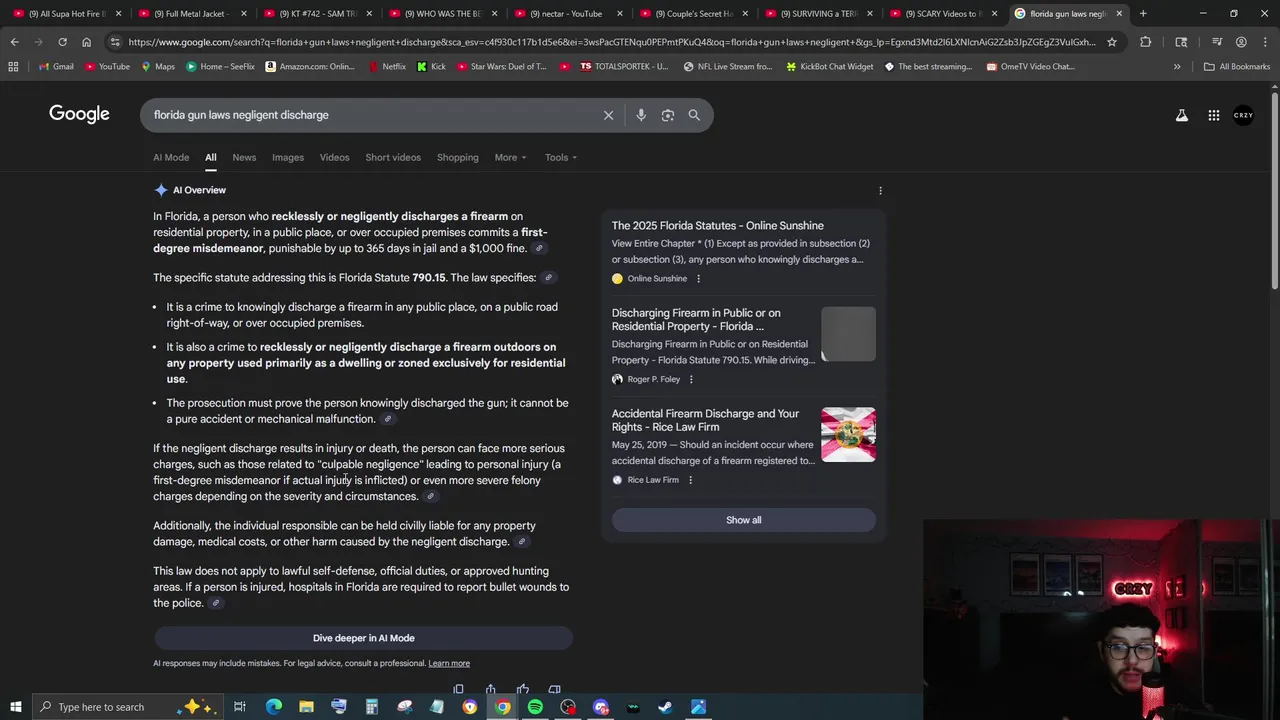This screenshot has height=720, width=1280.
Task: Click Show all sources button
Action: pyautogui.click(x=743, y=520)
